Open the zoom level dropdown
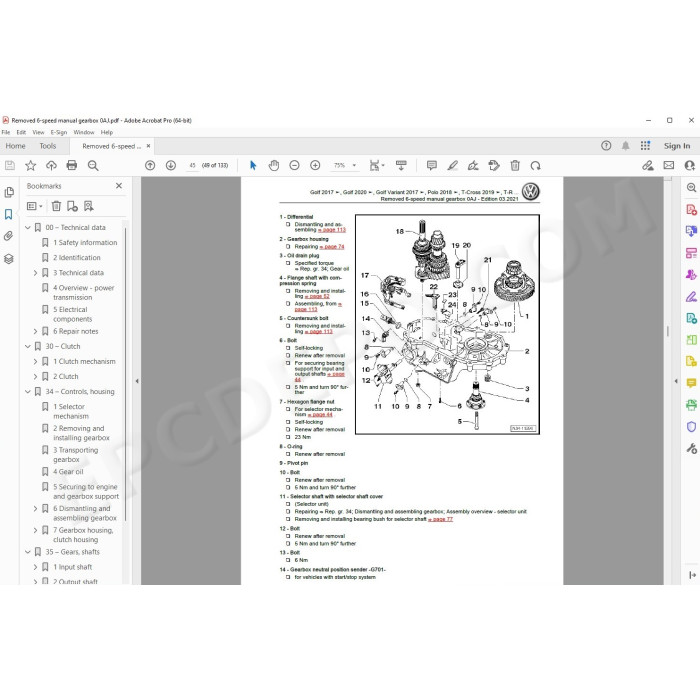The height and width of the screenshot is (700, 700). point(354,165)
